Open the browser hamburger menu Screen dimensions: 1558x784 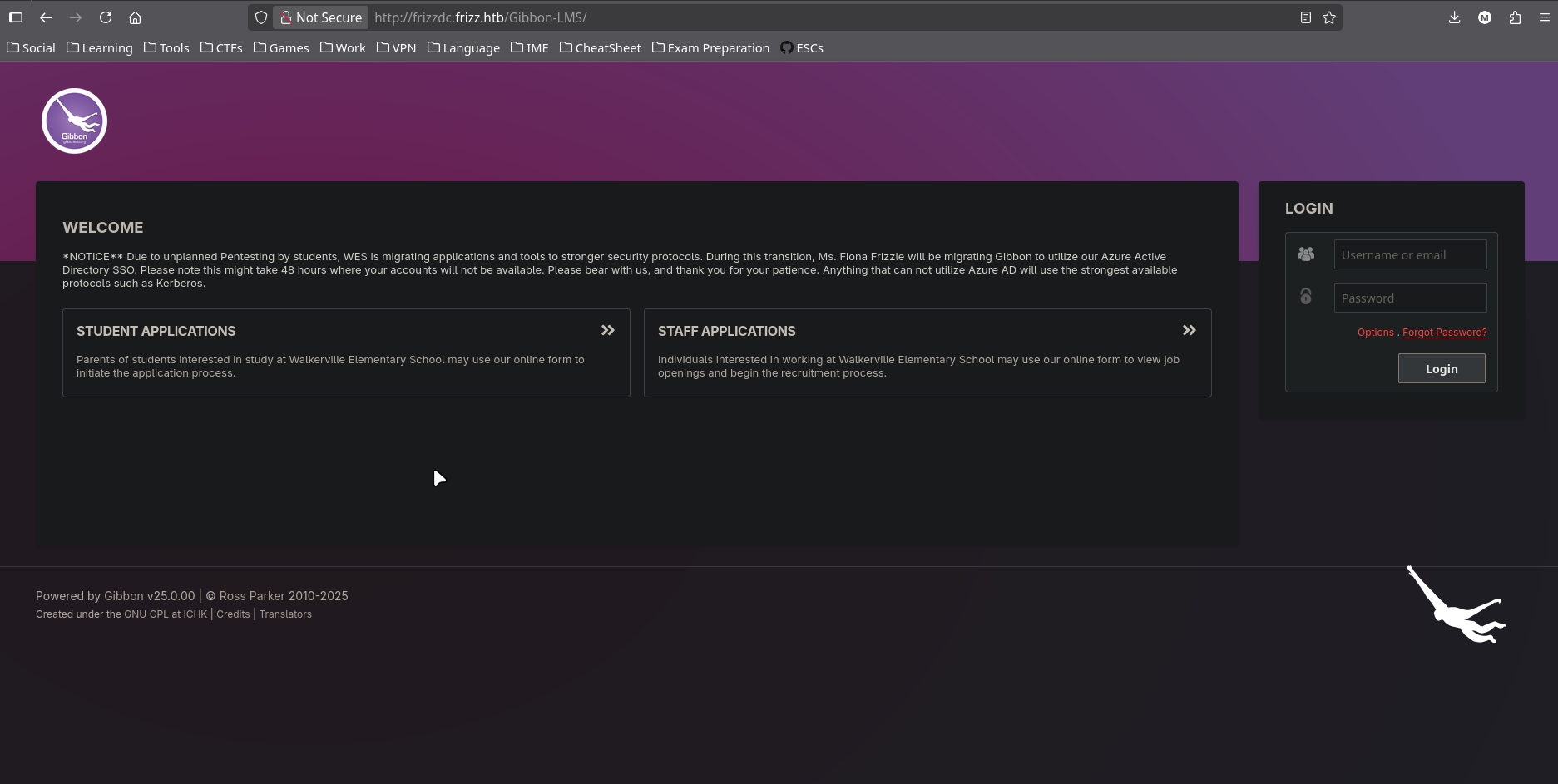point(1544,17)
